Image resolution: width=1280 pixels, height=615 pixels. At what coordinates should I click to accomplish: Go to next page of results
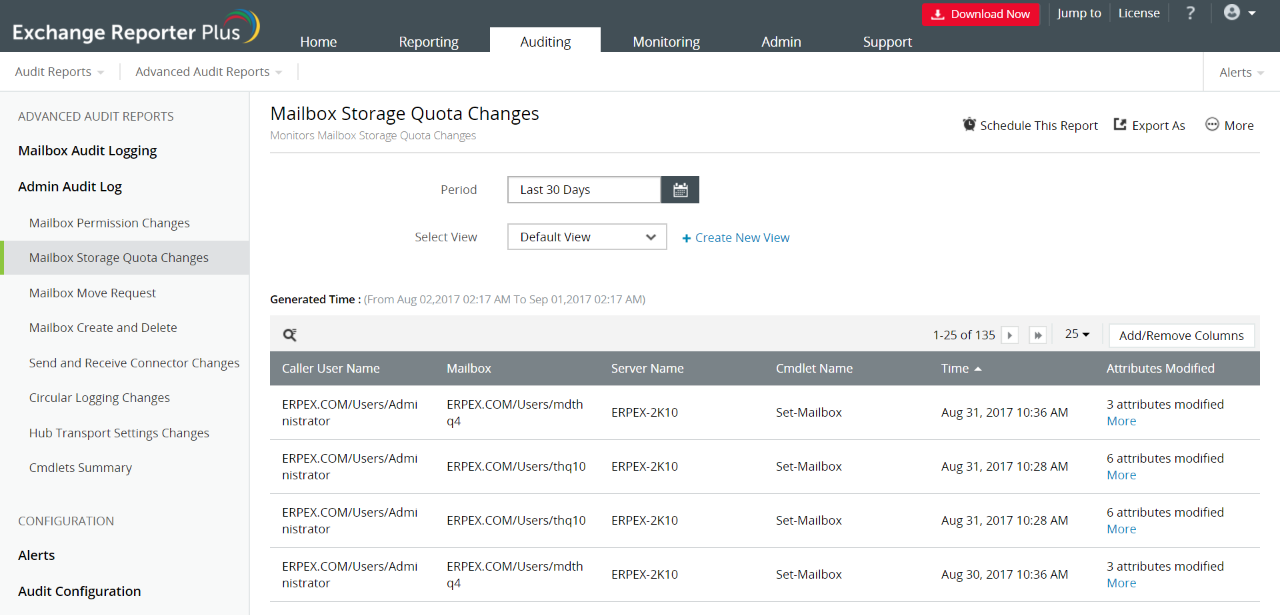(x=1010, y=335)
